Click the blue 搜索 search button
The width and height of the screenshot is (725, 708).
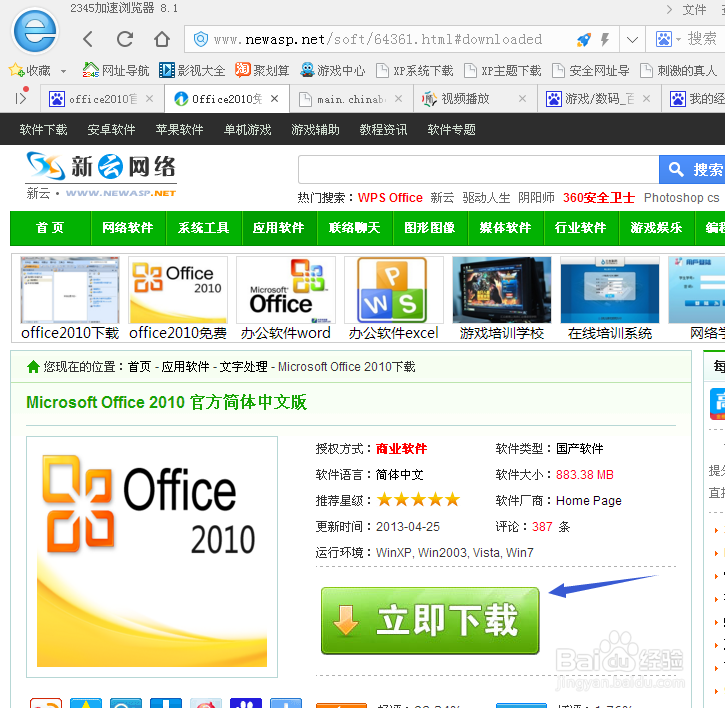(692, 169)
